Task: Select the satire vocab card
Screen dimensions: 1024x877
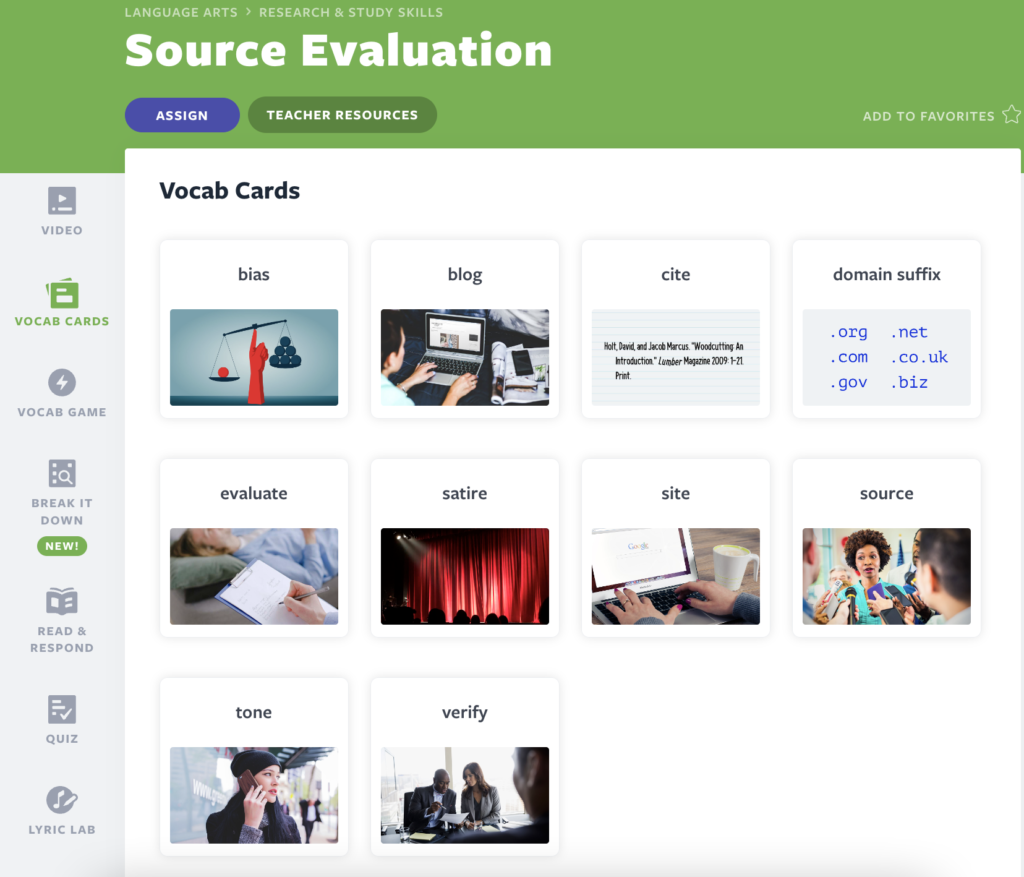Action: [x=464, y=547]
